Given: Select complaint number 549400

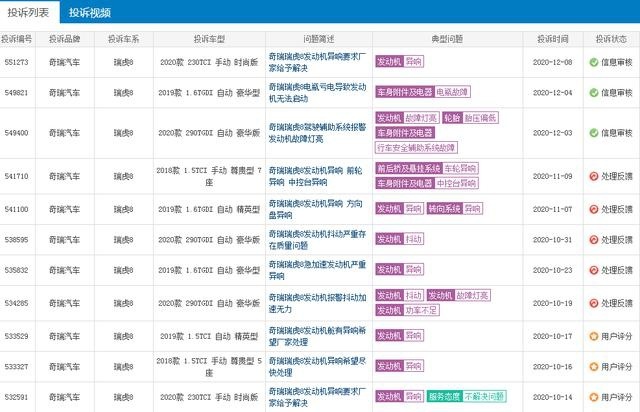Looking at the screenshot, I should click(17, 133).
